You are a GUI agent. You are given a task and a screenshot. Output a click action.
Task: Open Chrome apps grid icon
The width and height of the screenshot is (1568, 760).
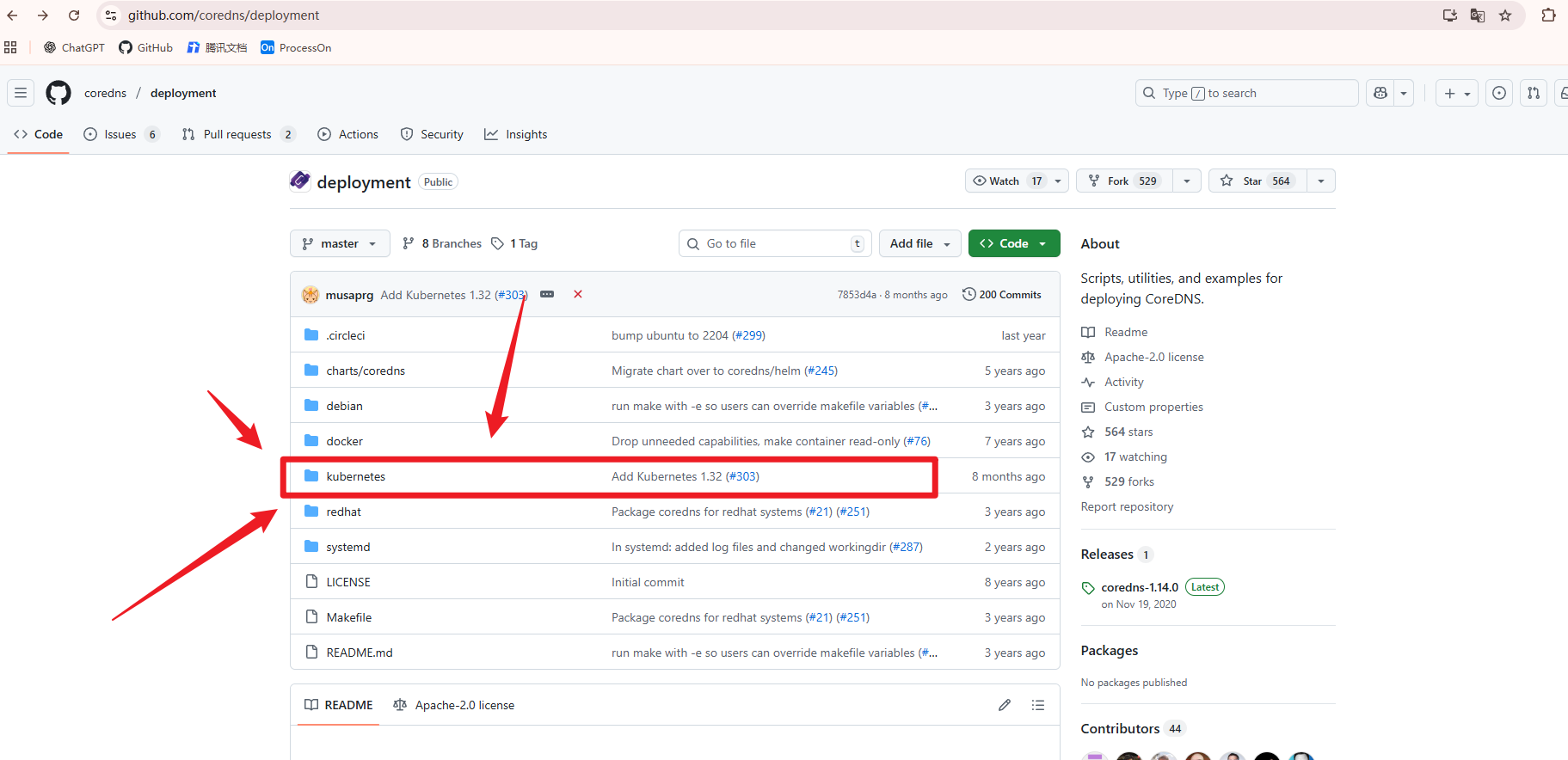click(10, 47)
